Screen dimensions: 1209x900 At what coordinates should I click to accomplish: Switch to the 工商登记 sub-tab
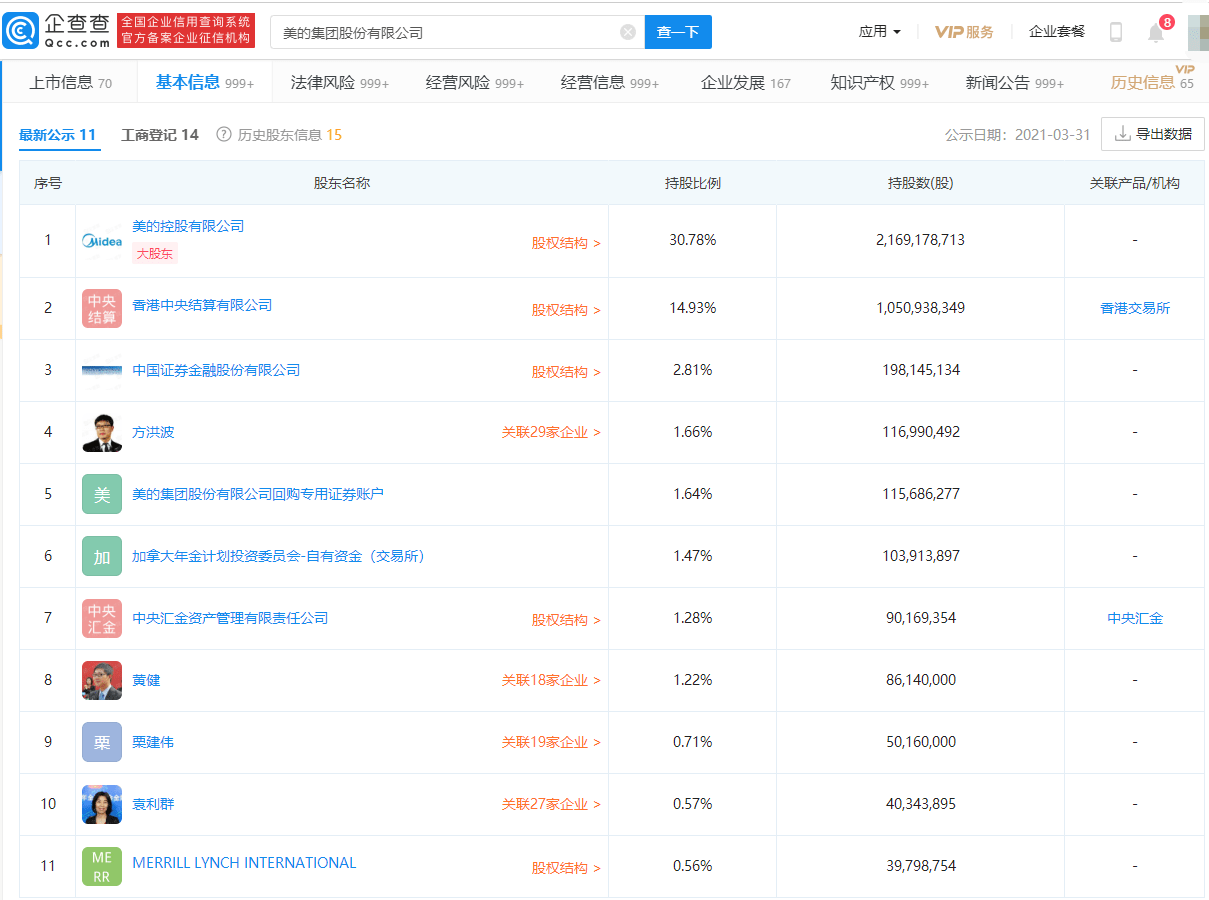pos(160,135)
